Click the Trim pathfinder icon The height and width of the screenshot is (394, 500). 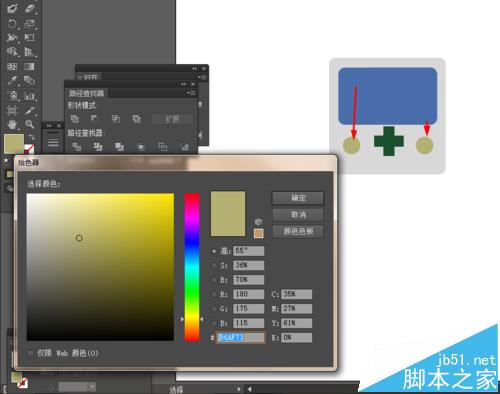(98, 147)
